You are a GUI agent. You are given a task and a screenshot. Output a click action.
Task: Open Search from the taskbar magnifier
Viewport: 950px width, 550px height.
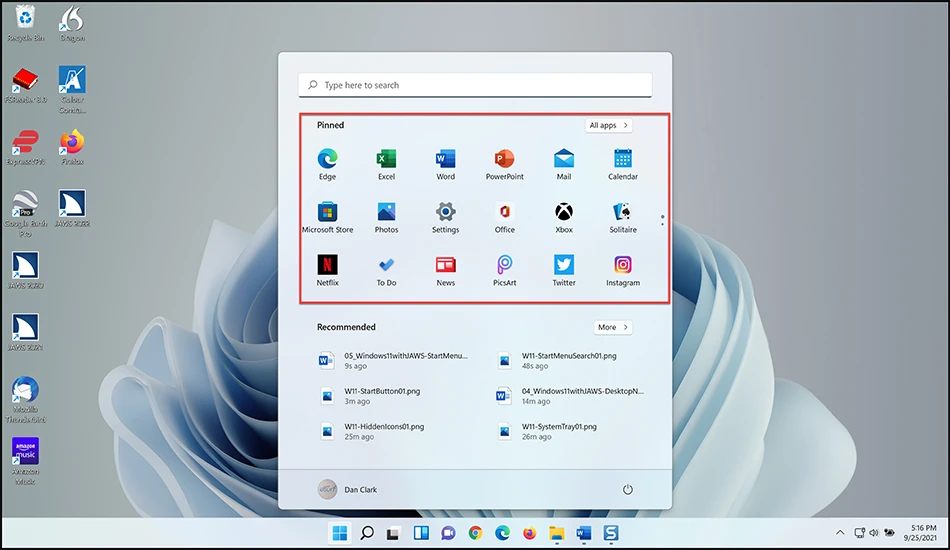pos(367,533)
